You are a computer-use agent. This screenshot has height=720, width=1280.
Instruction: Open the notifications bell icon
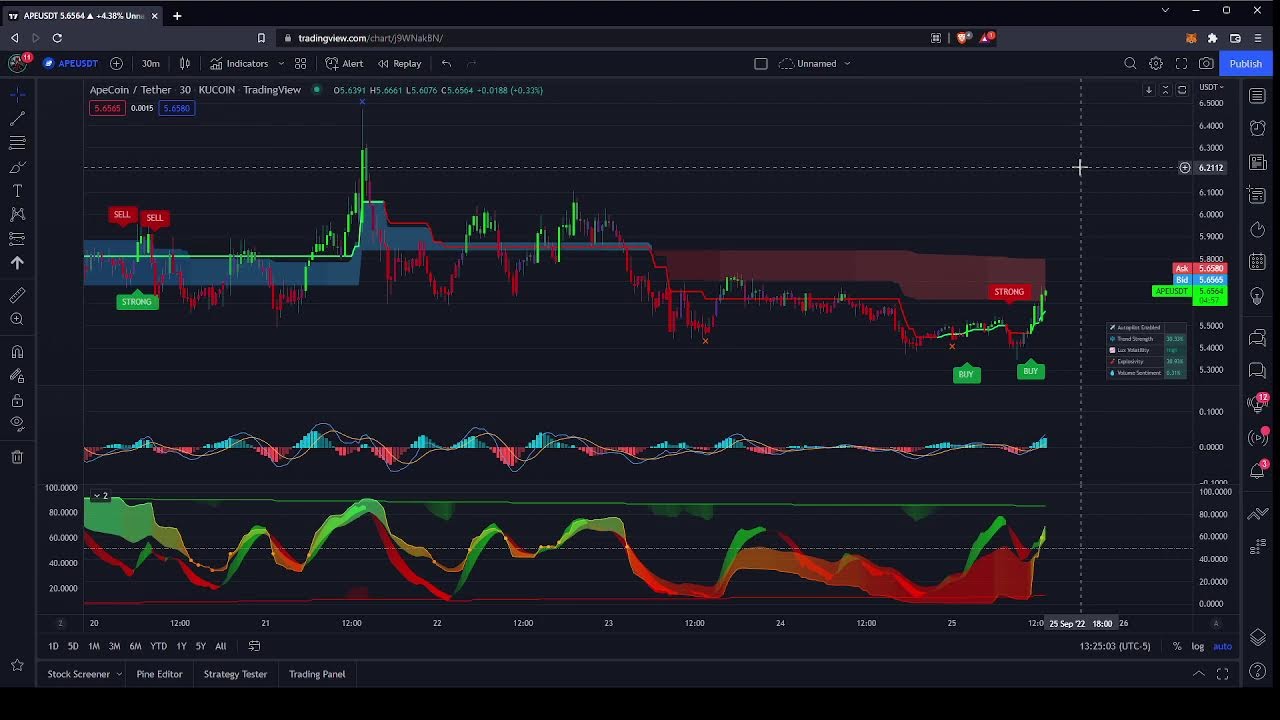pyautogui.click(x=1258, y=471)
